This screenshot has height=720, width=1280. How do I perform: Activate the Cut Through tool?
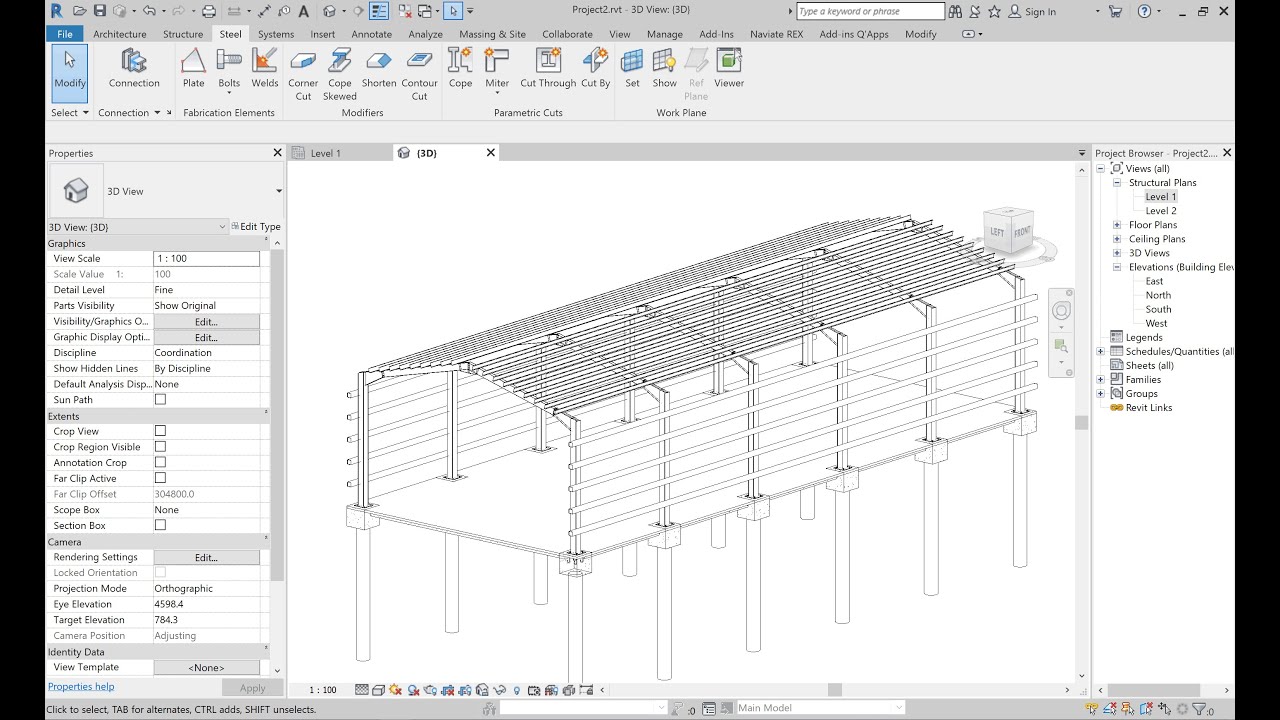point(548,68)
